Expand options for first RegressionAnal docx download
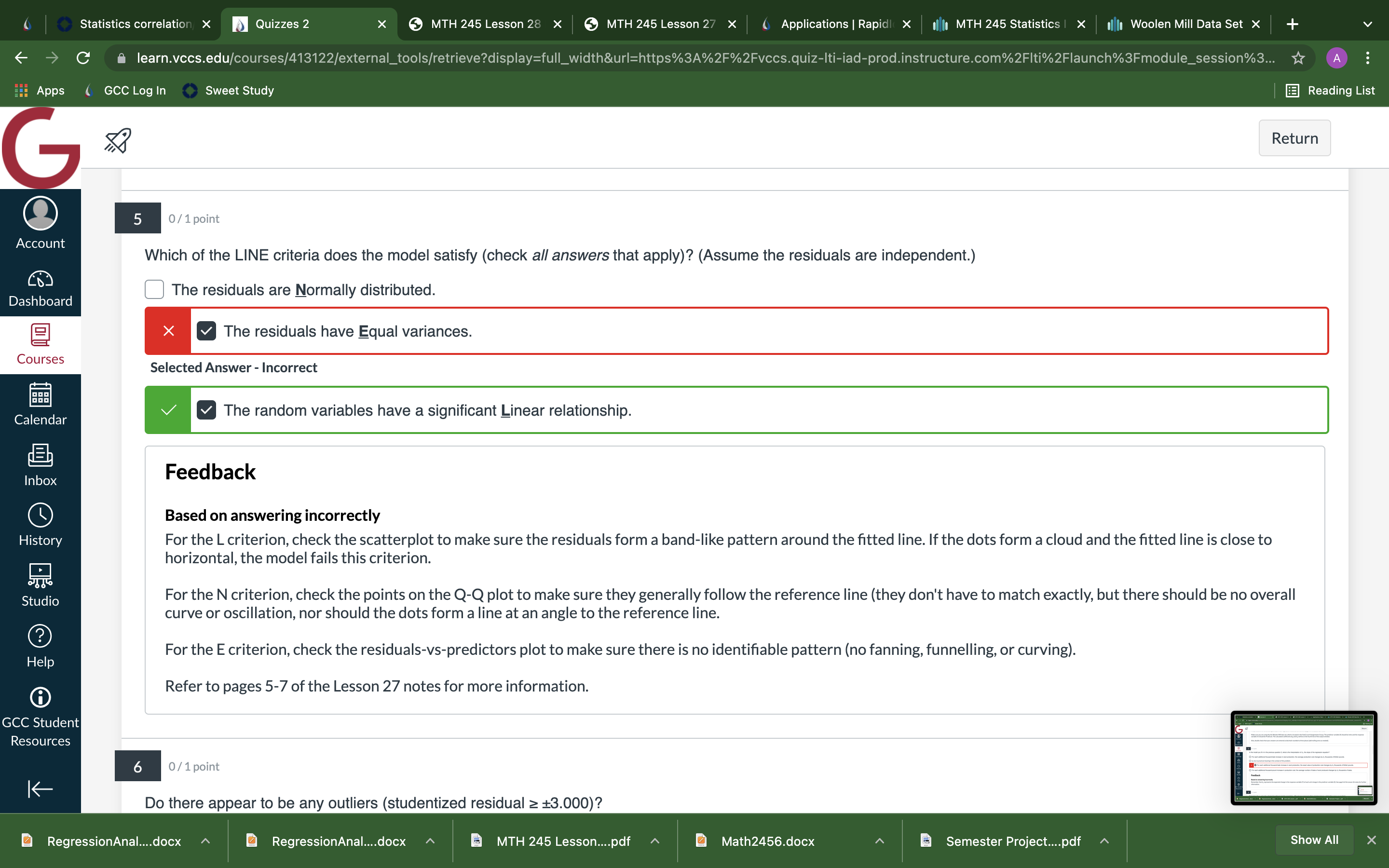The image size is (1389, 868). [205, 841]
